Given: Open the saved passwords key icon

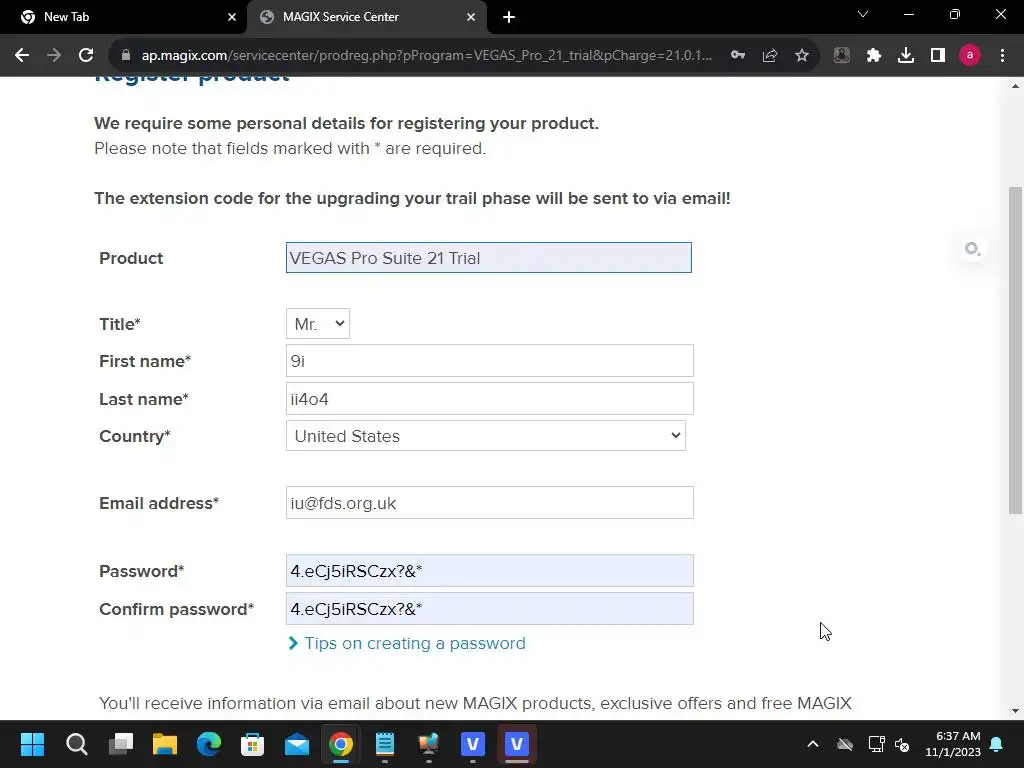Looking at the screenshot, I should click(738, 56).
